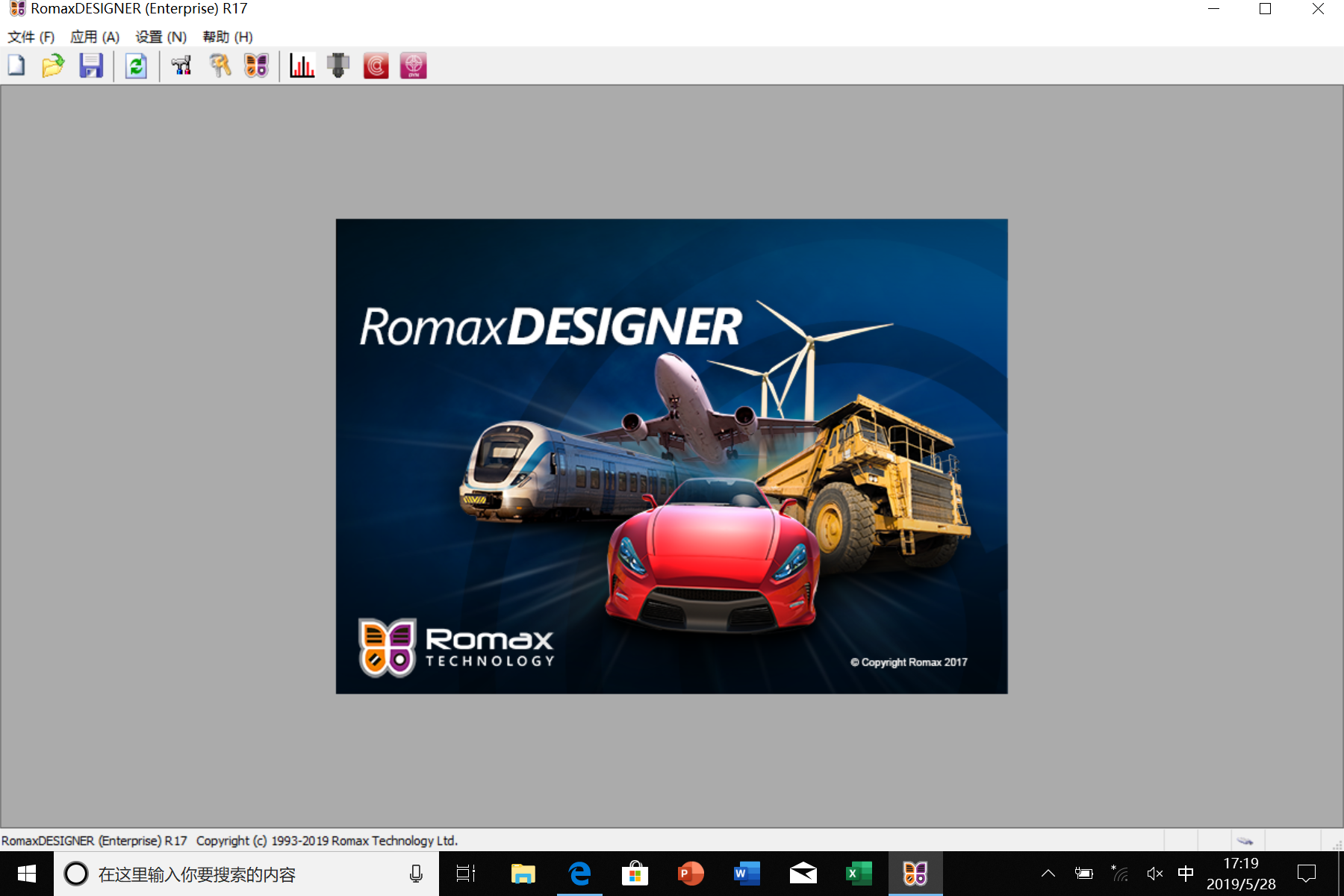The width and height of the screenshot is (1344, 896).
Task: Launch the red spiral C icon
Action: click(x=376, y=66)
